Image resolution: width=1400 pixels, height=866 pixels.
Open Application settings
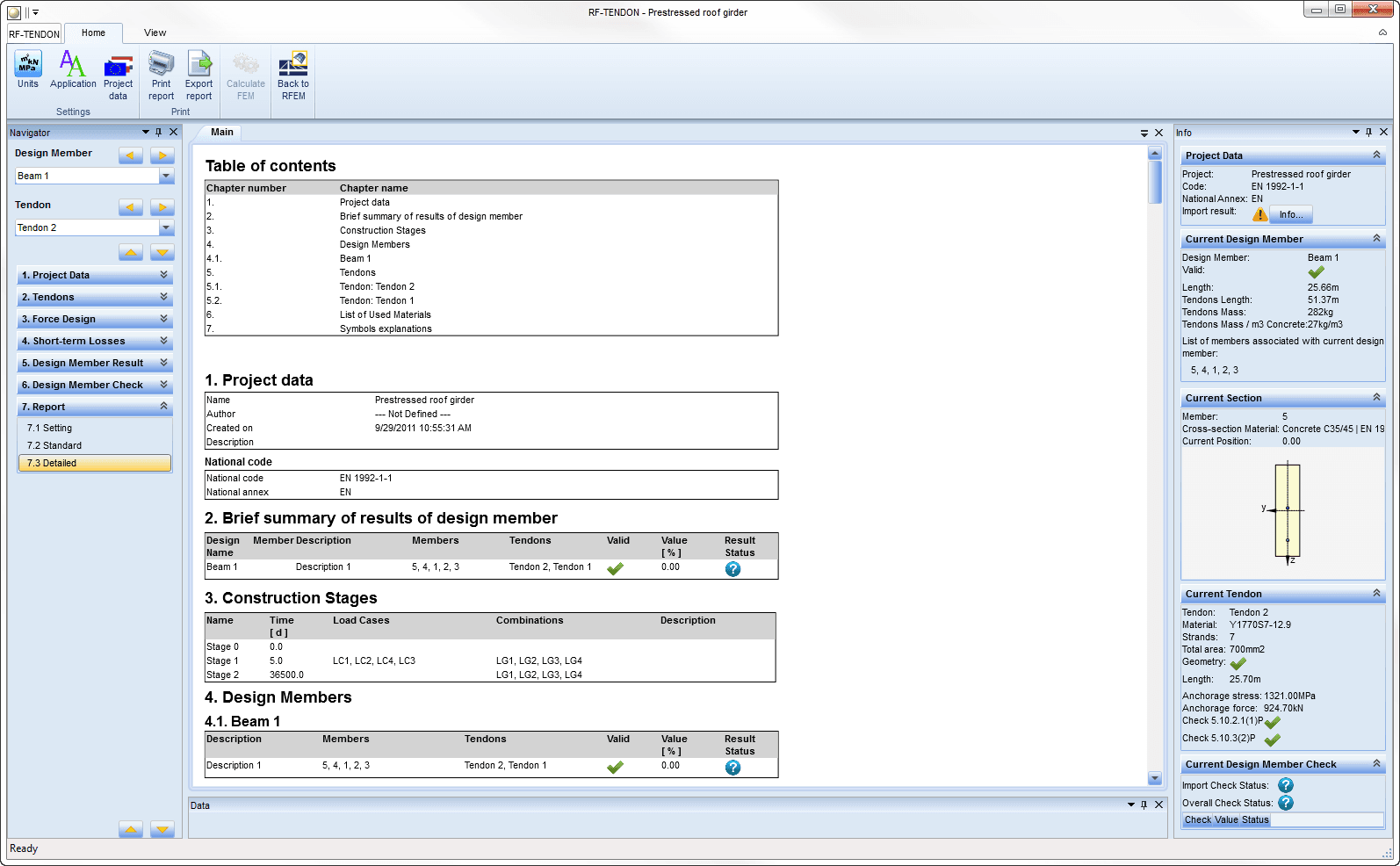pyautogui.click(x=73, y=69)
